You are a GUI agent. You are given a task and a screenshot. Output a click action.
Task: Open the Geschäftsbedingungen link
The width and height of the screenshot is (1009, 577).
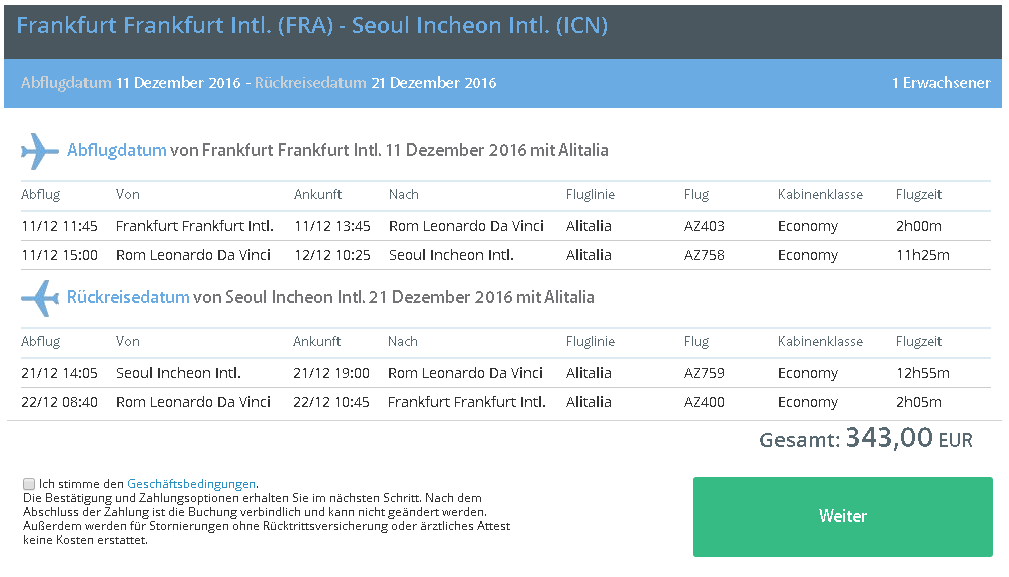coord(192,484)
